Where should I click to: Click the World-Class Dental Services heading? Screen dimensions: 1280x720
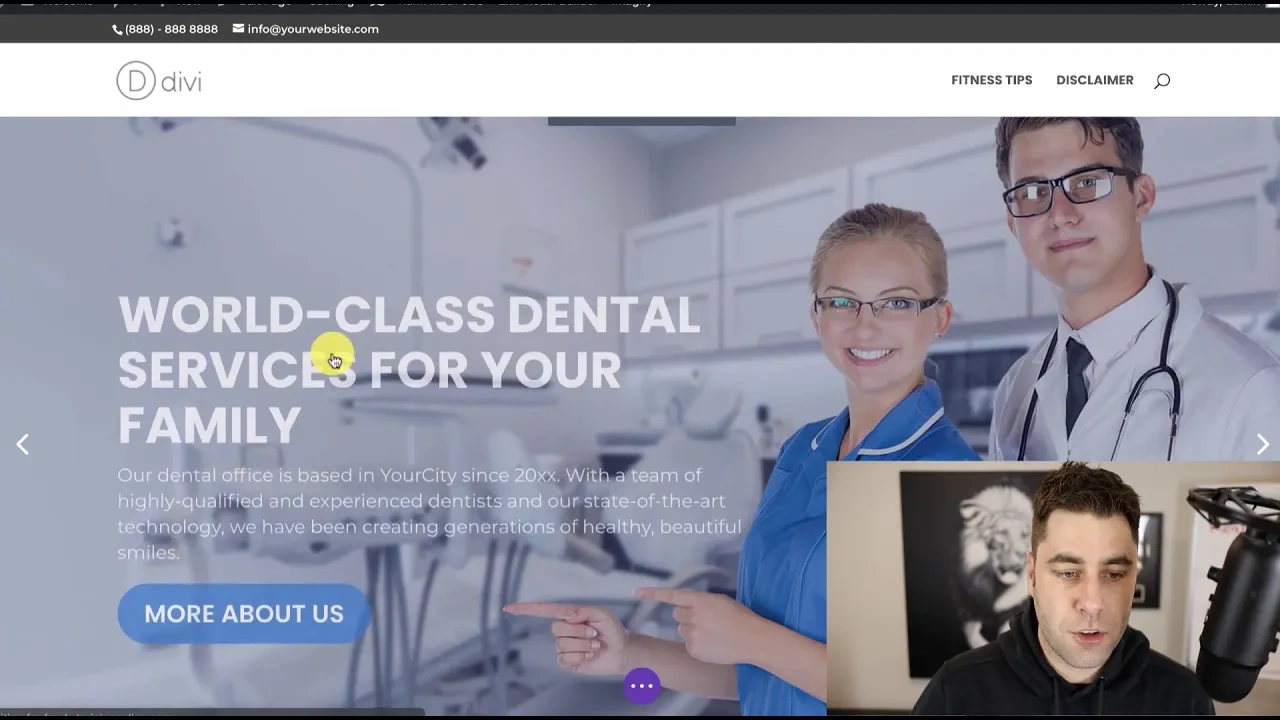click(x=409, y=370)
